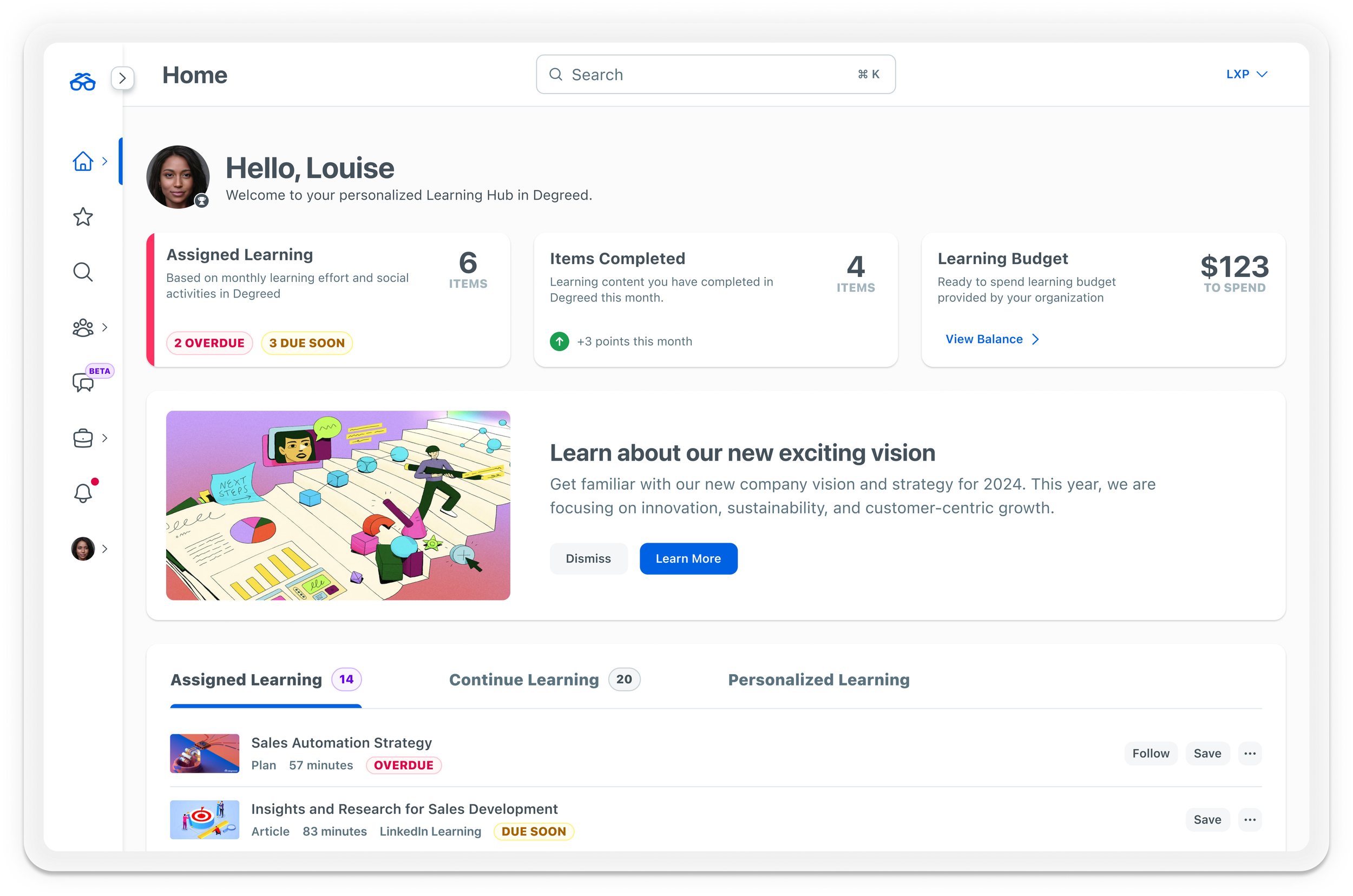
Task: Click the Degreed glasses logo
Action: [x=83, y=82]
